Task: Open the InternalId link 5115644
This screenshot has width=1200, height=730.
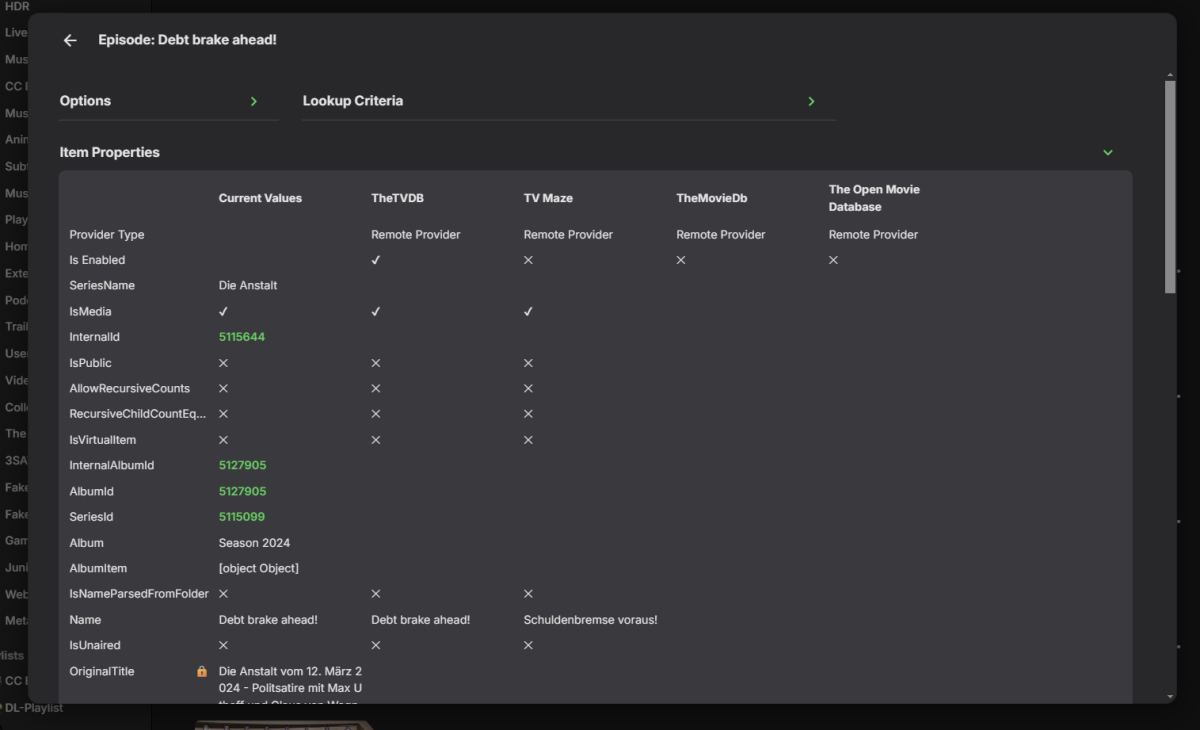Action: point(241,337)
